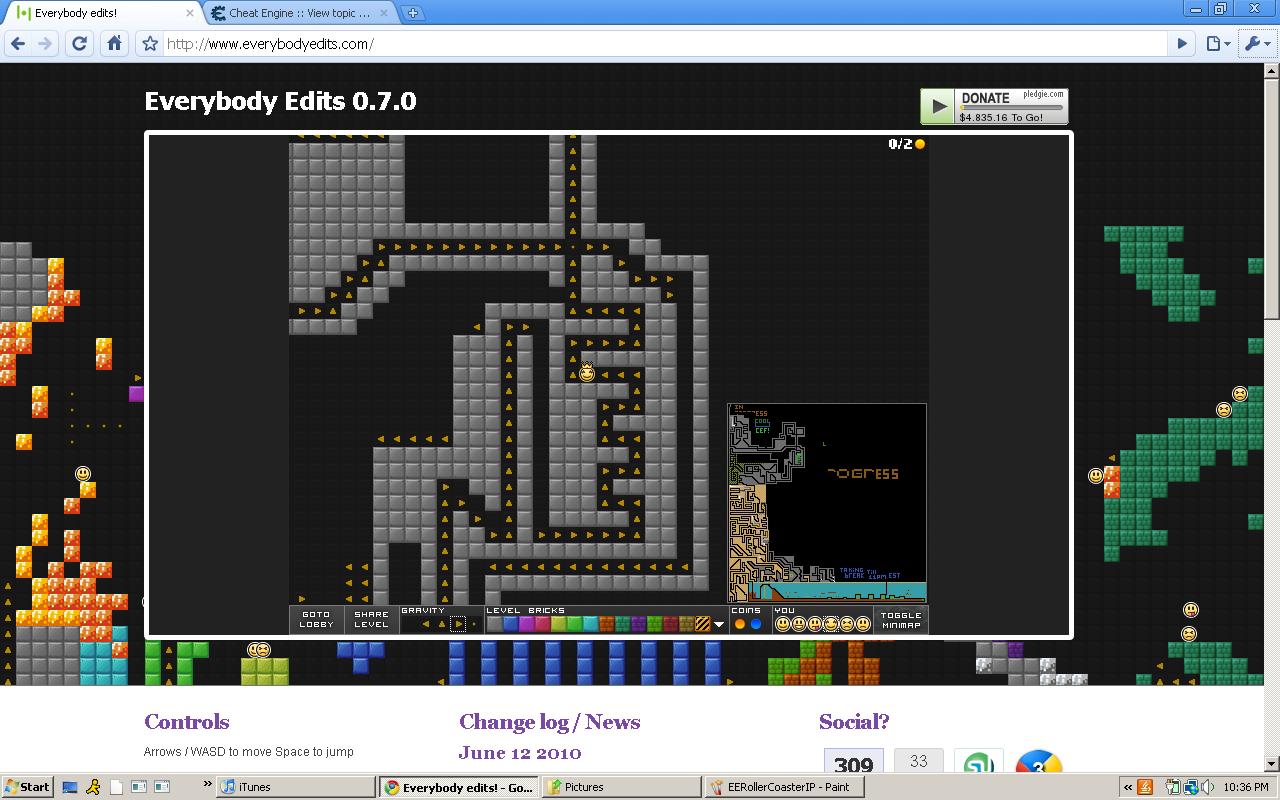Image resolution: width=1280 pixels, height=800 pixels.
Task: Click the Donate button
Action: click(x=994, y=106)
